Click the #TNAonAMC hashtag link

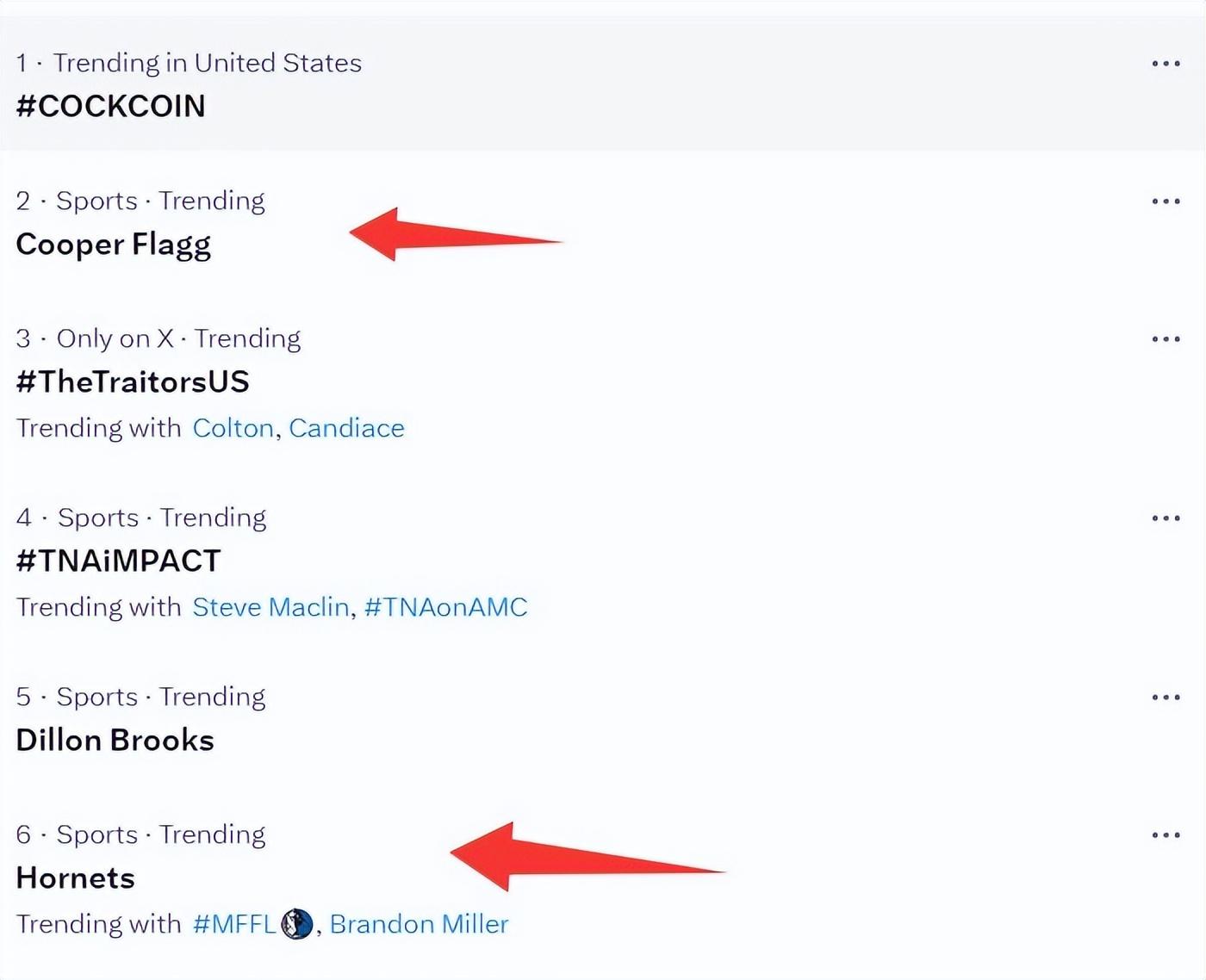[x=445, y=607]
